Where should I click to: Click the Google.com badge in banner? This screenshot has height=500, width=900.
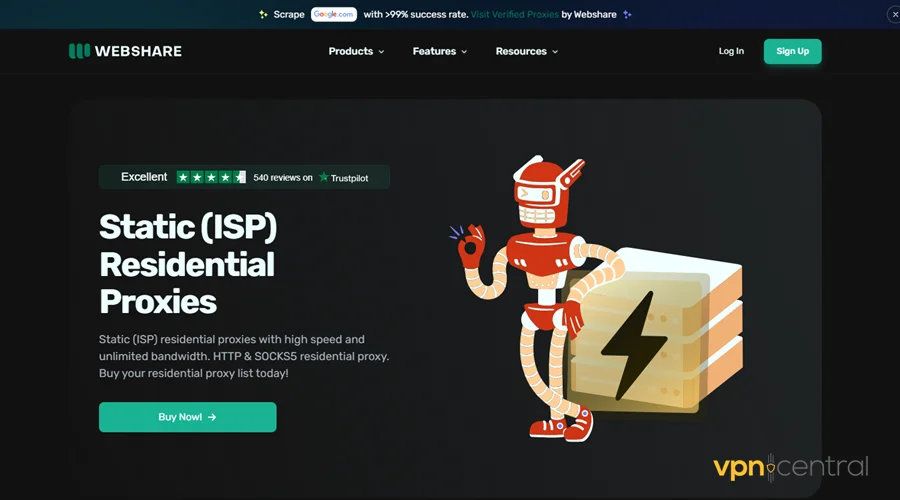(333, 14)
